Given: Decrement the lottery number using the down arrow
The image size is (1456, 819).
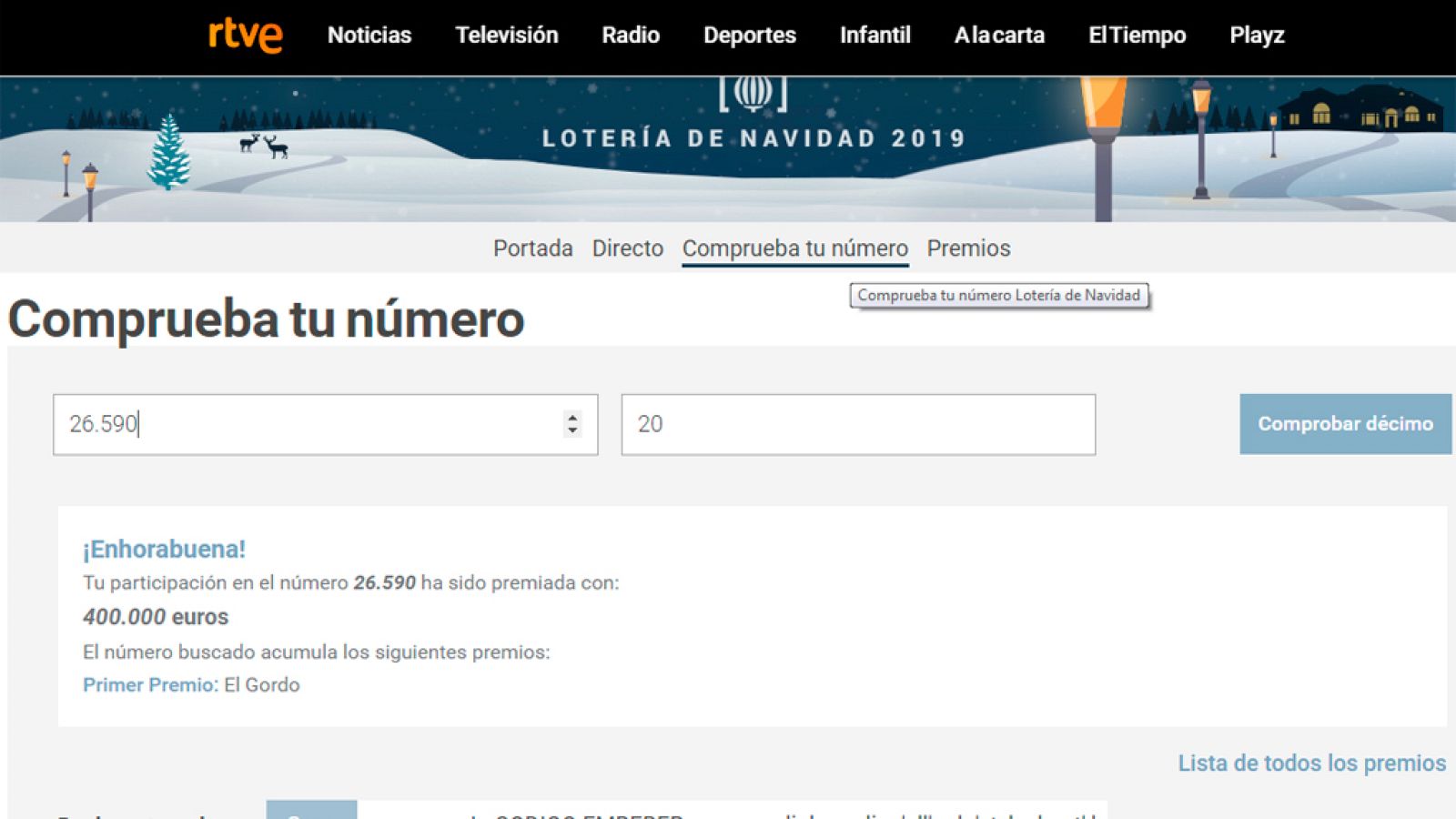Looking at the screenshot, I should click(x=571, y=430).
